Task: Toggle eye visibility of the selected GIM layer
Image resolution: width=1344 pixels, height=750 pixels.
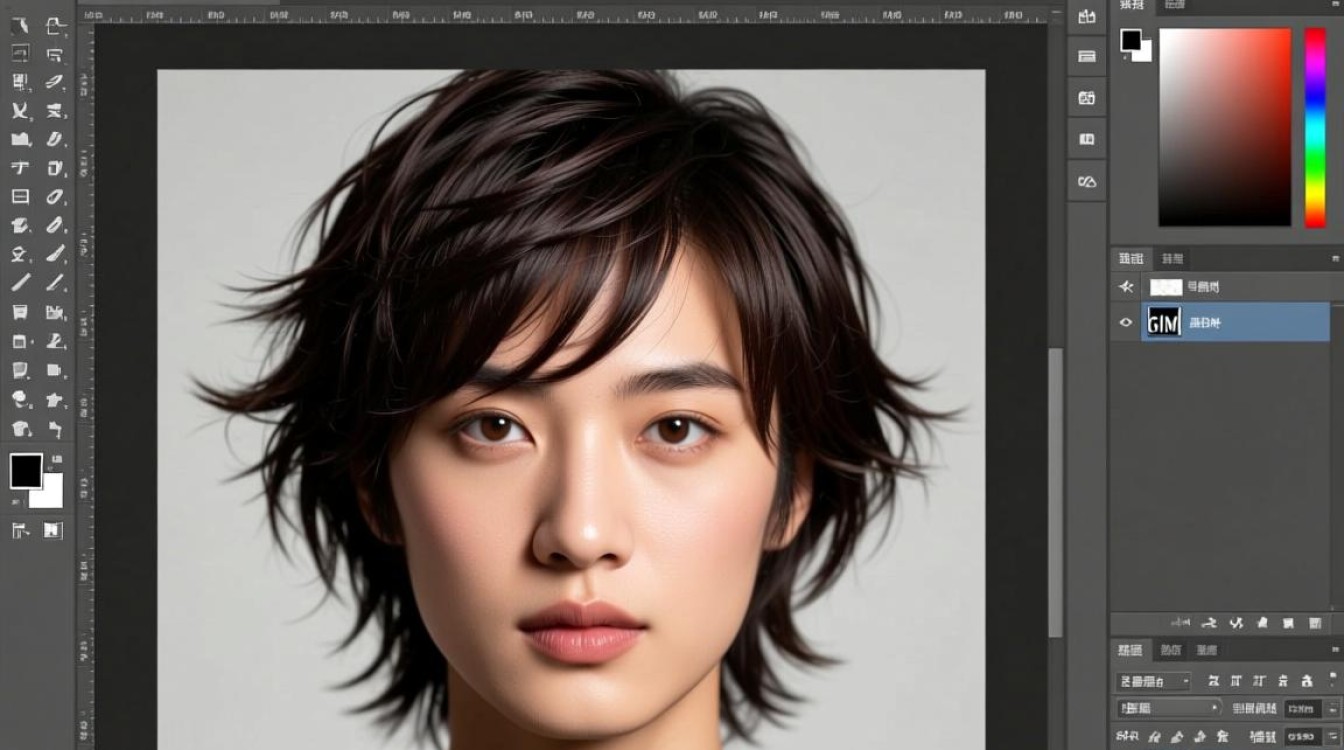Action: click(1126, 323)
